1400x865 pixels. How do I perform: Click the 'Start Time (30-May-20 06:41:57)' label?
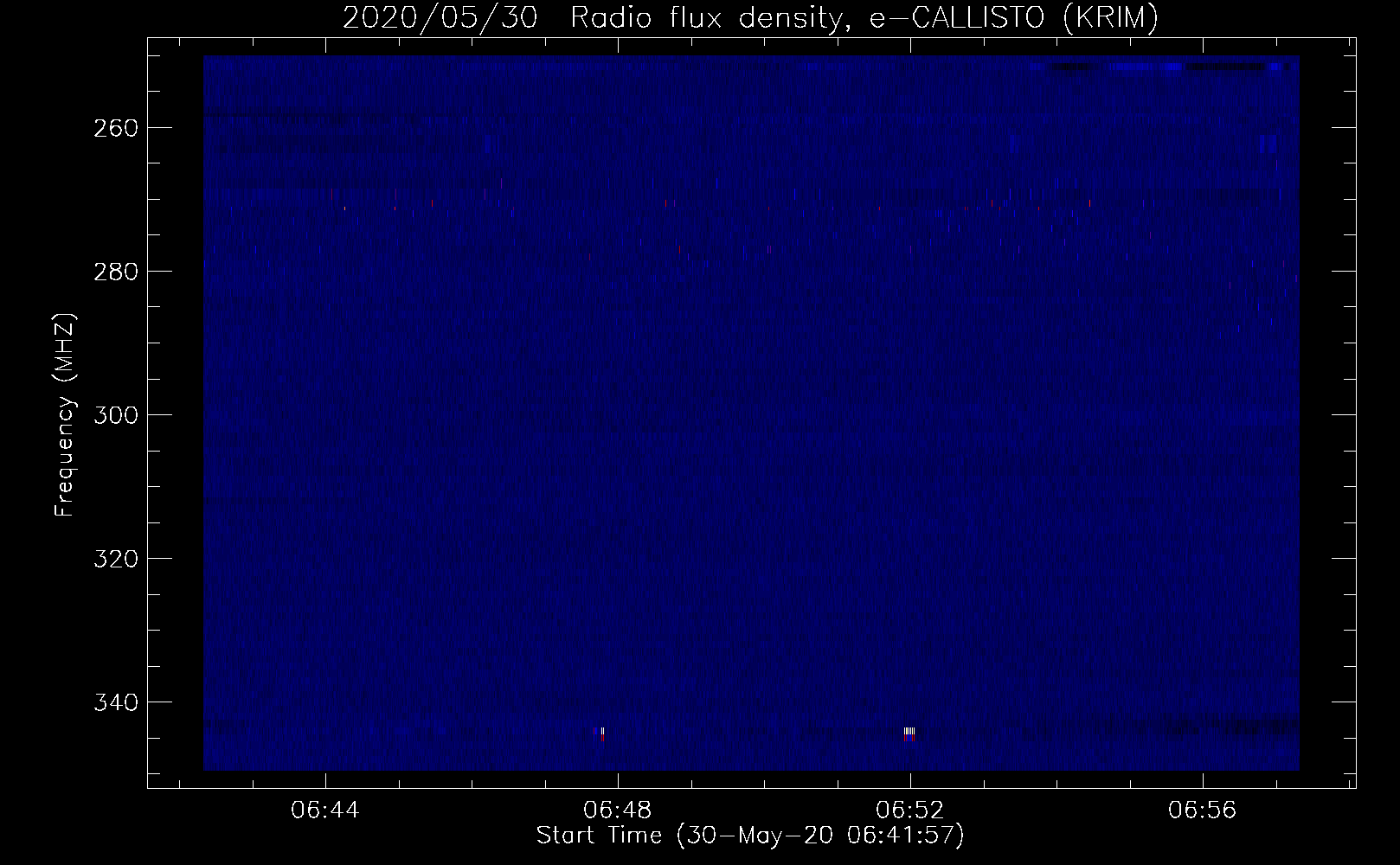pyautogui.click(x=750, y=836)
